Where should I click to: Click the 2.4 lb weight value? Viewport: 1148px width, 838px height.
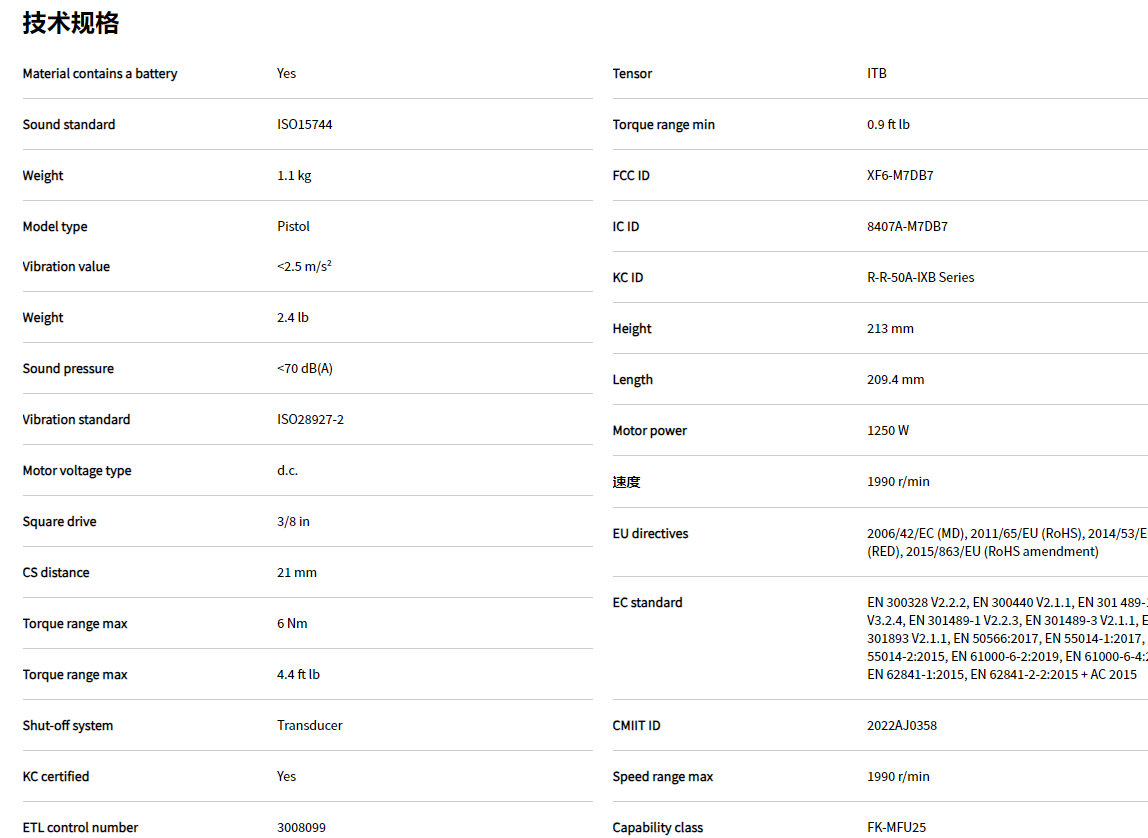(x=292, y=318)
